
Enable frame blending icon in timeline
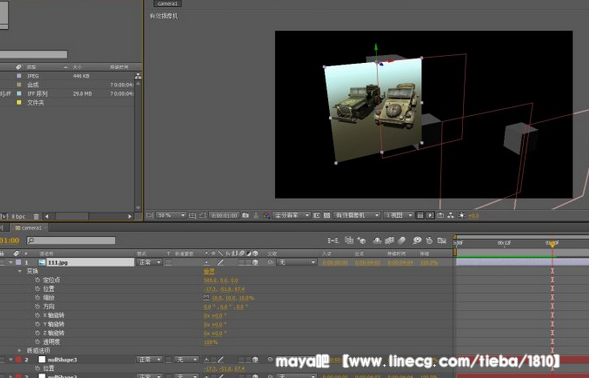coord(390,240)
